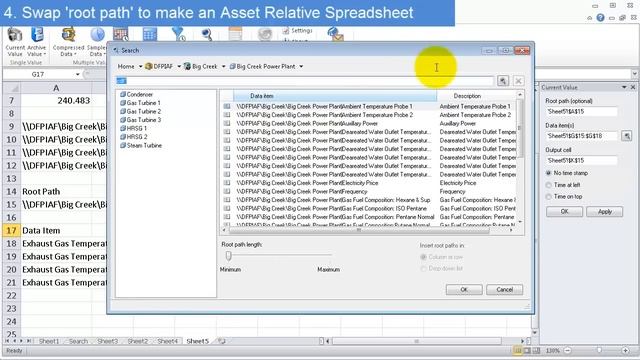
Task: Select No time stamp radio option
Action: [x=549, y=173]
